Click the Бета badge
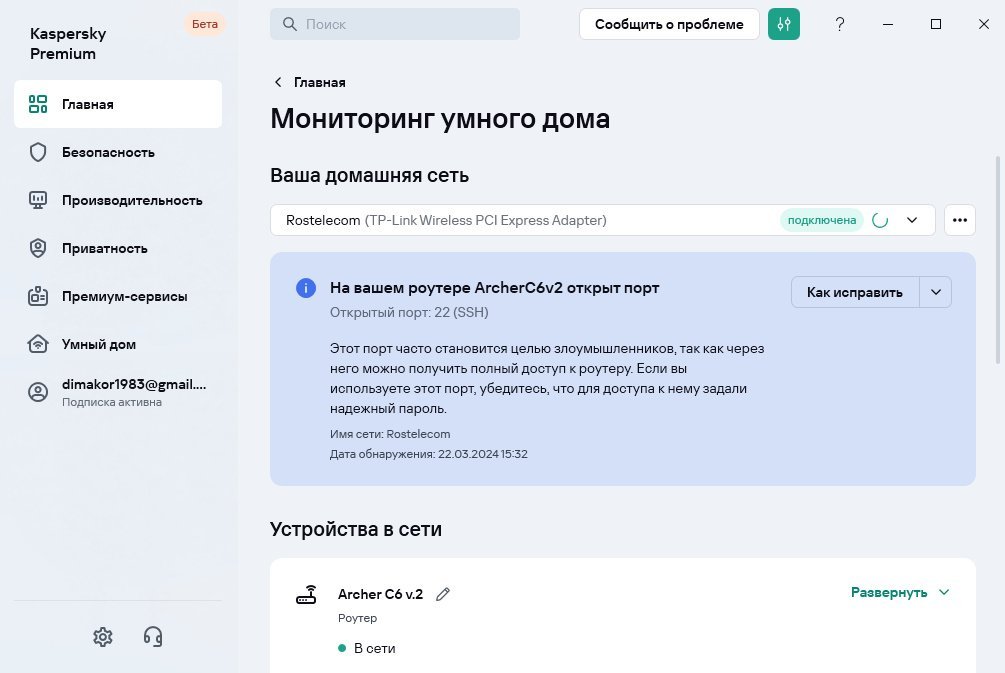This screenshot has width=1005, height=673. [x=205, y=24]
